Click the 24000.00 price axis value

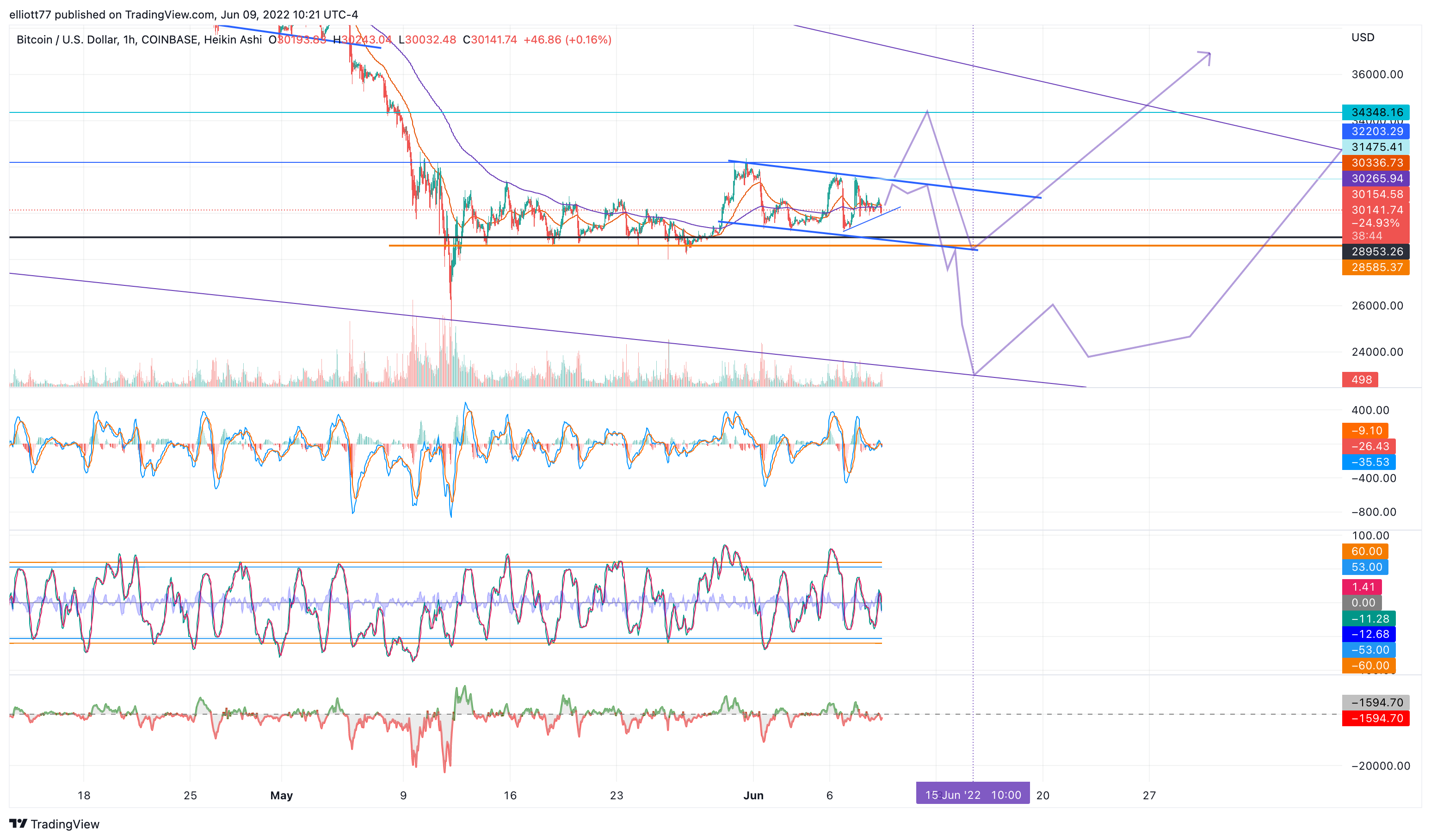[1377, 352]
